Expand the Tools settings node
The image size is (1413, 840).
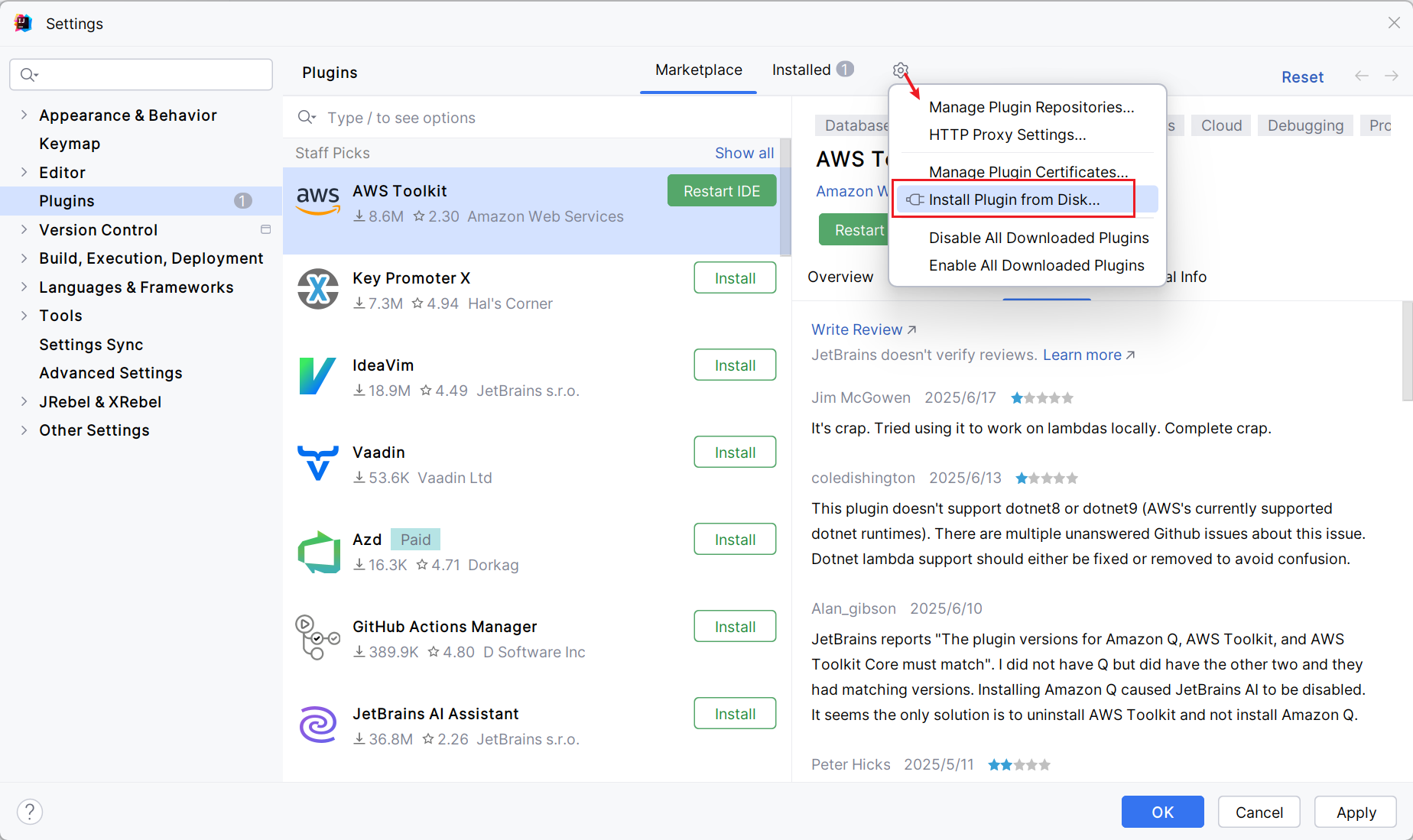(24, 315)
